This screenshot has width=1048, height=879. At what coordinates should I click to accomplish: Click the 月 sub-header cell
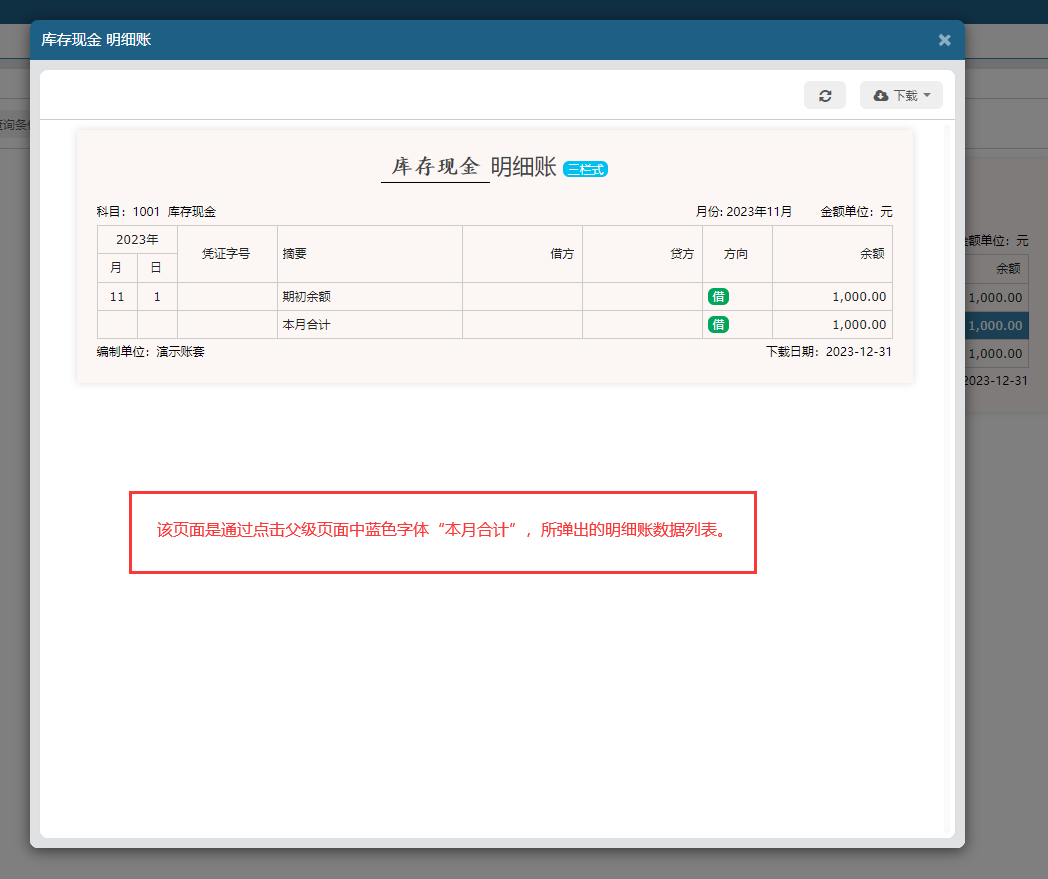click(117, 268)
